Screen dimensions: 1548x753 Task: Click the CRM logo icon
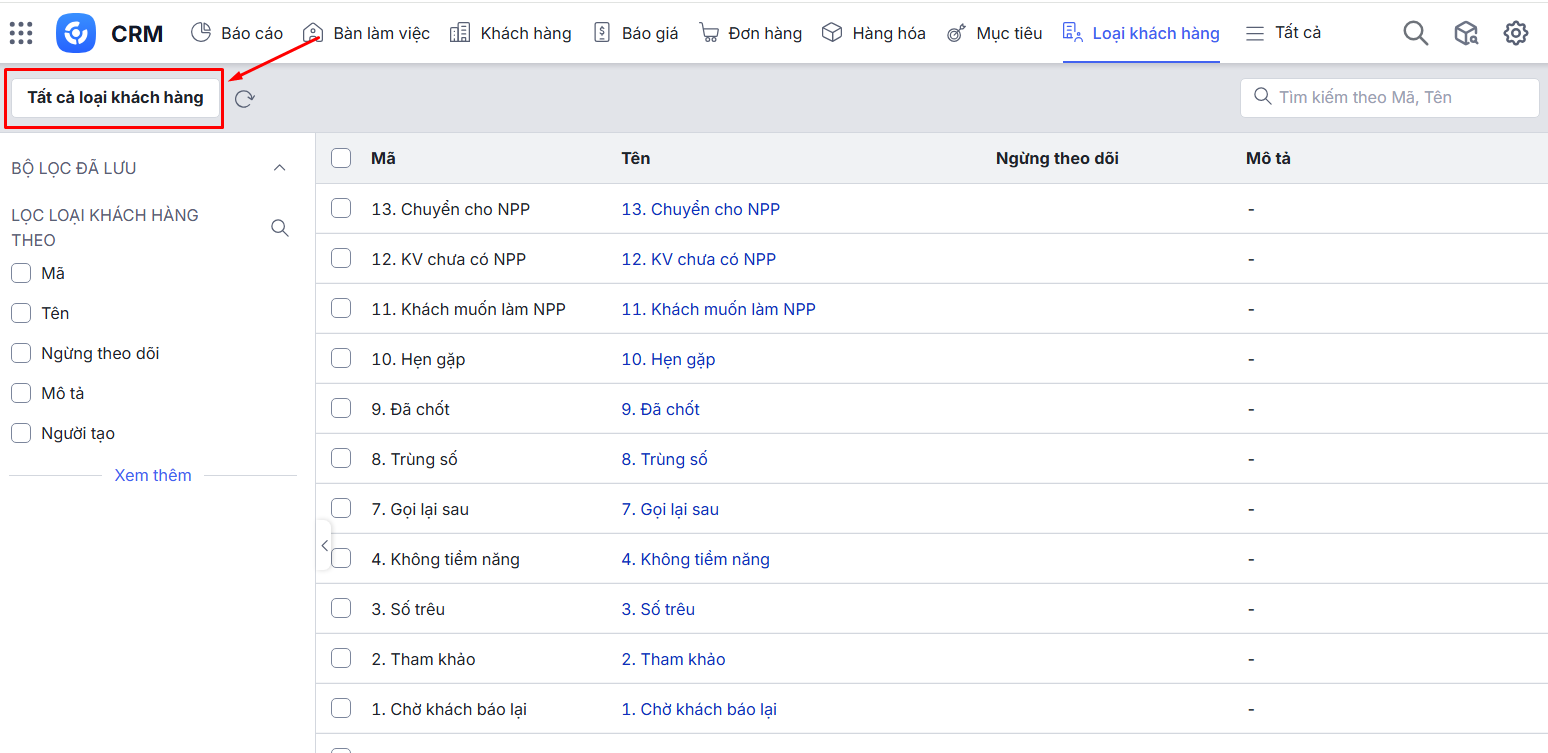pyautogui.click(x=76, y=33)
